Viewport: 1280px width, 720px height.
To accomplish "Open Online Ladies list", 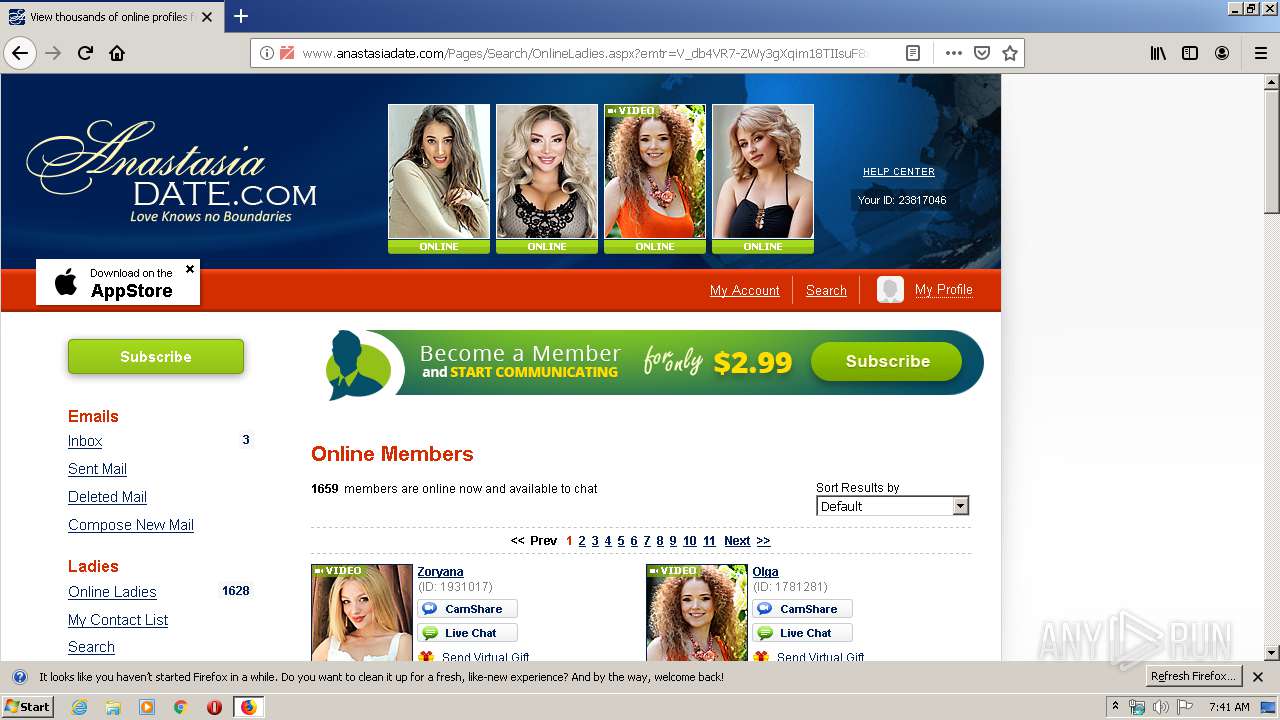I will click(x=112, y=592).
